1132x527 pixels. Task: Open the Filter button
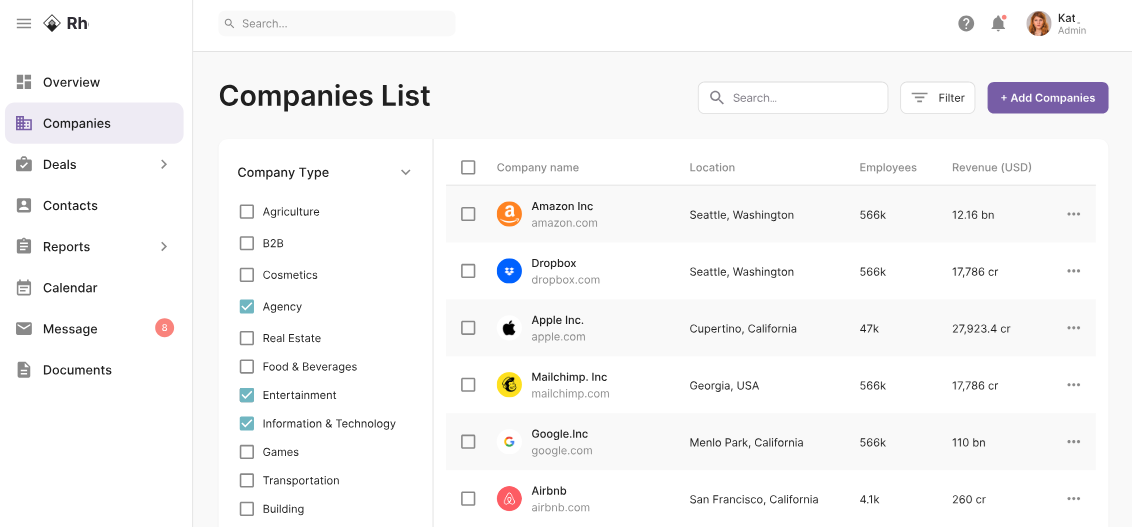click(937, 98)
